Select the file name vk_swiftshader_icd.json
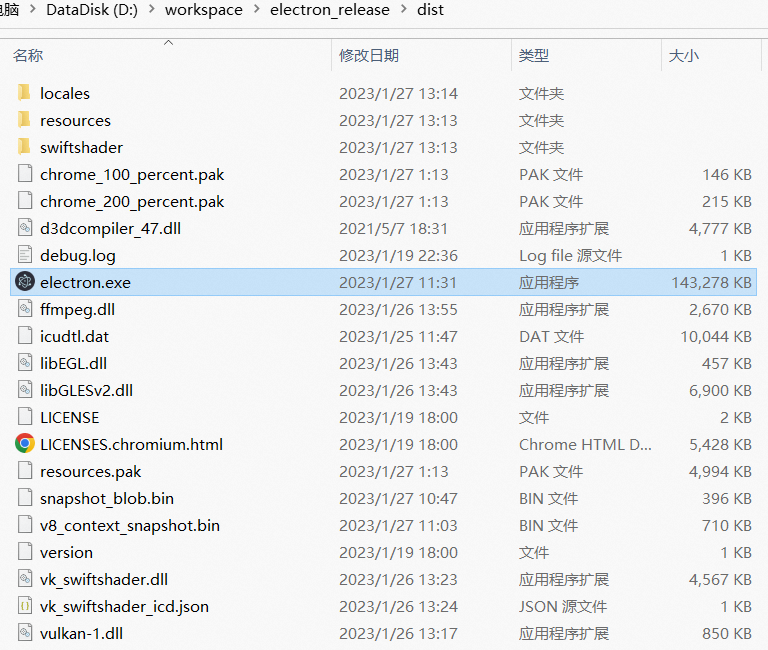The height and width of the screenshot is (650, 768). [x=124, y=606]
